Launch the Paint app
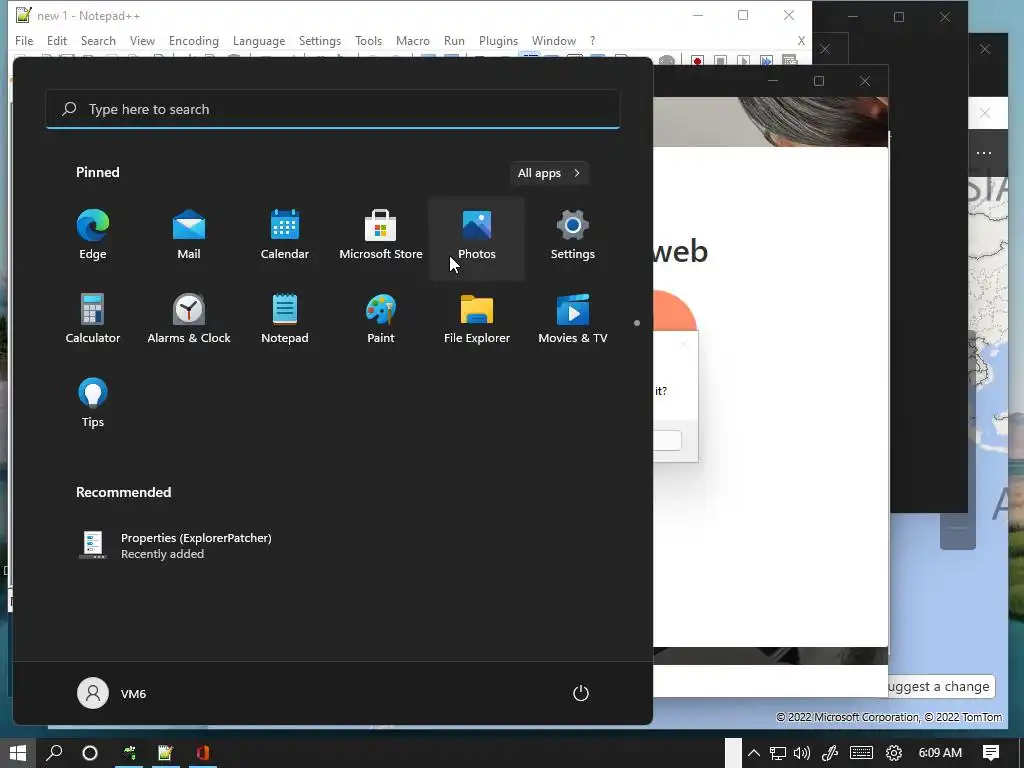 click(381, 319)
